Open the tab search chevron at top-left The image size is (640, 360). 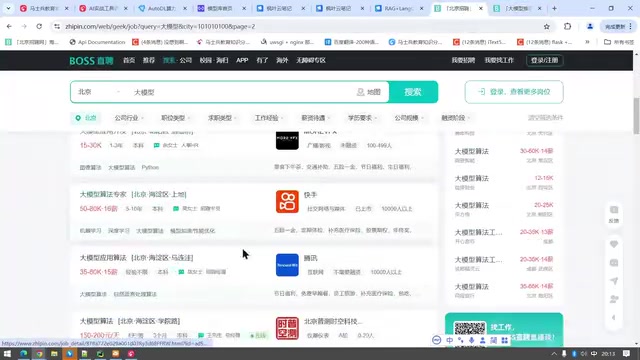point(8,8)
